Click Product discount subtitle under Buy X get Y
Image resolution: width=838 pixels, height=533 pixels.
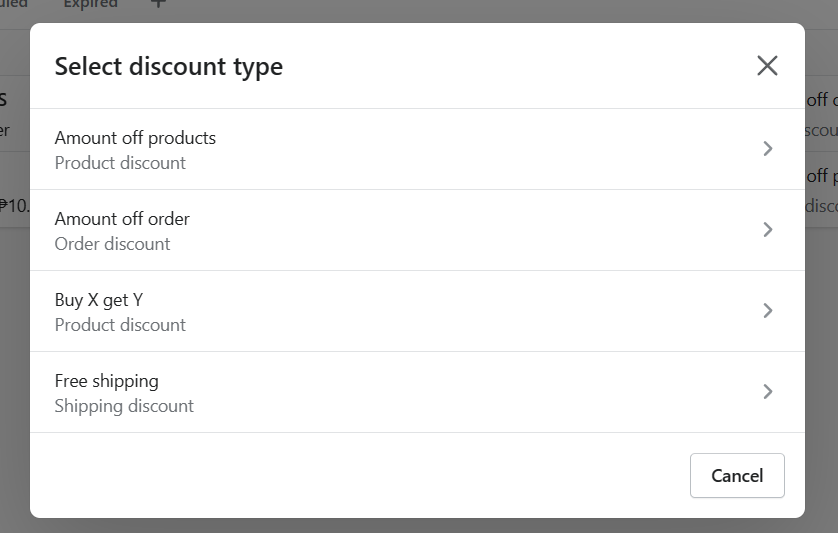(x=120, y=325)
